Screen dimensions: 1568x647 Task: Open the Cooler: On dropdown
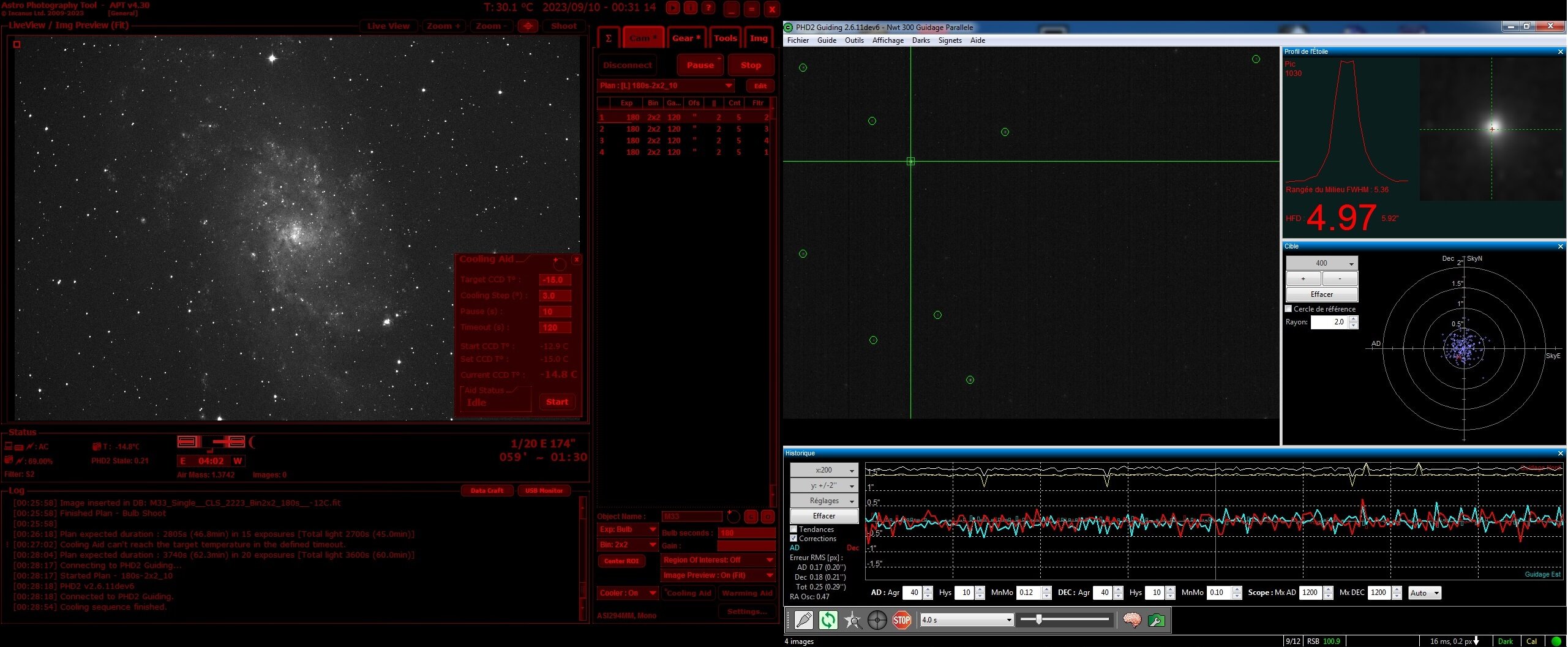click(x=628, y=593)
